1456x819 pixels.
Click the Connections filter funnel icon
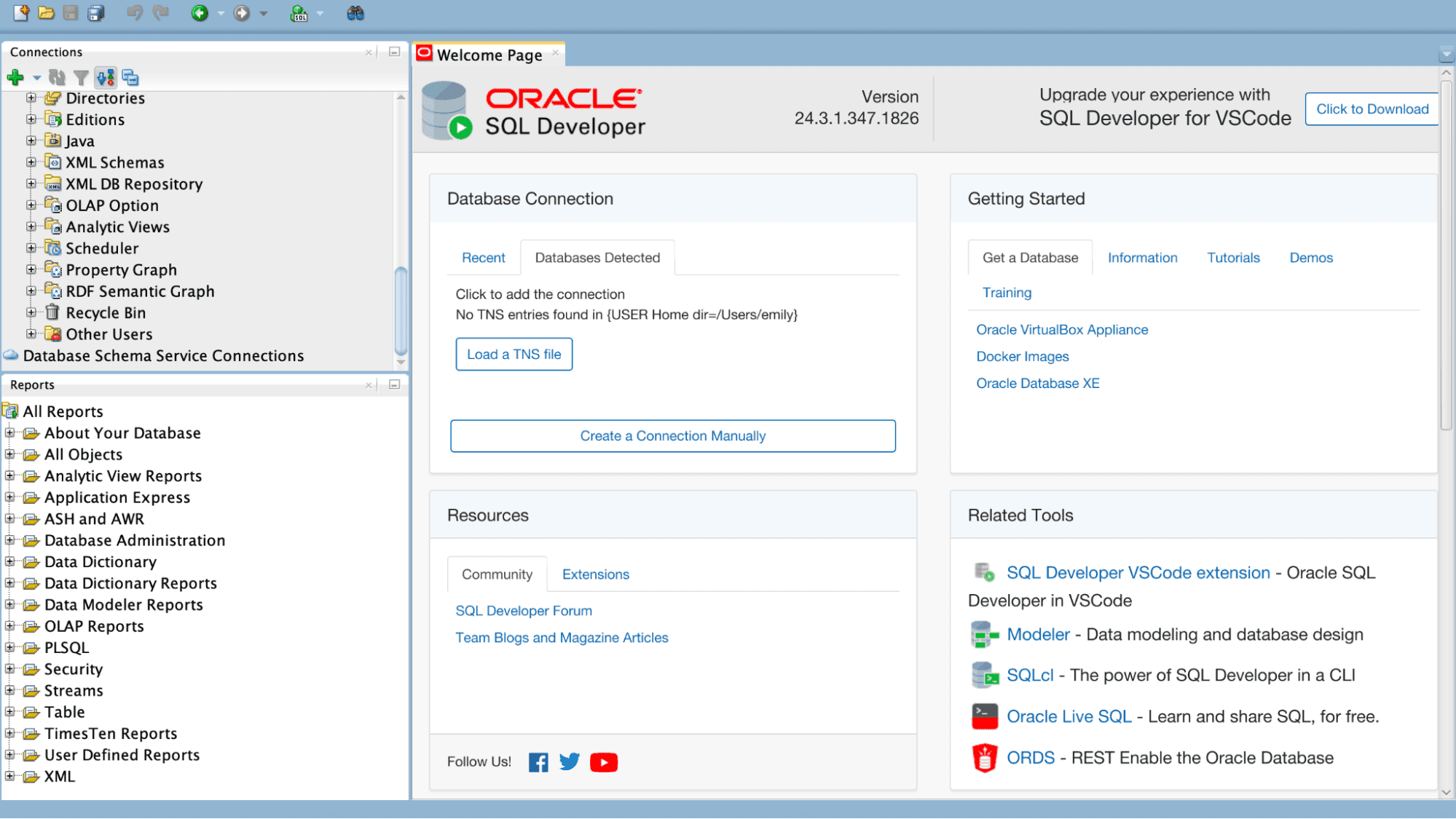click(x=82, y=77)
